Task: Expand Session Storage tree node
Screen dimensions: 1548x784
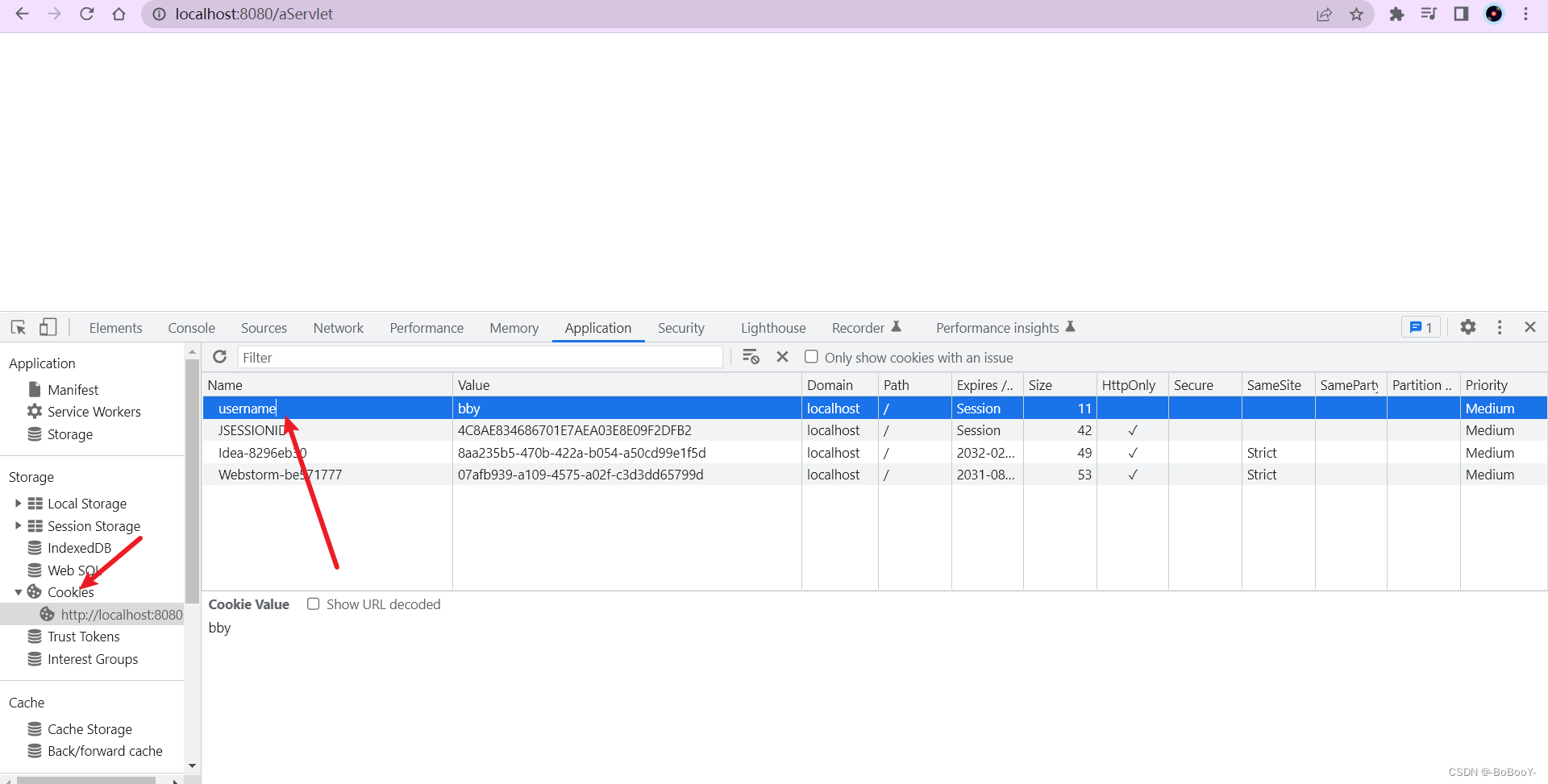Action: point(18,526)
